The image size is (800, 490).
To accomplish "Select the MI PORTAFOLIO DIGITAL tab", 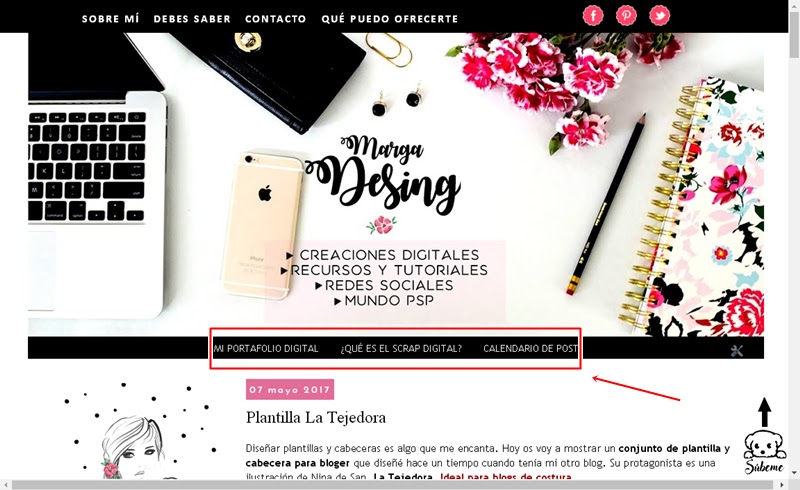I will point(266,349).
